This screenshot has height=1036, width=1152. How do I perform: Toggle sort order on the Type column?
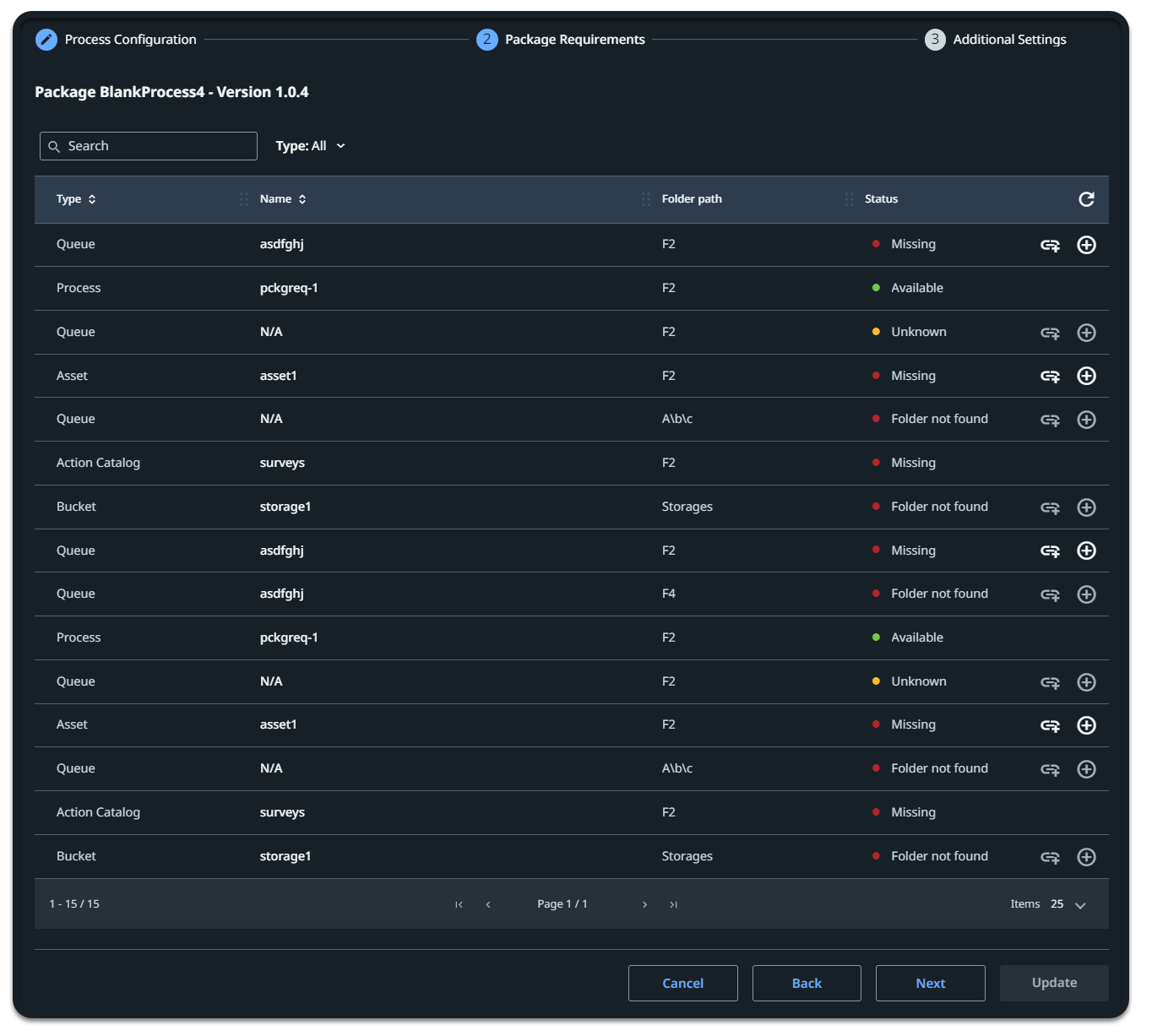(x=92, y=199)
